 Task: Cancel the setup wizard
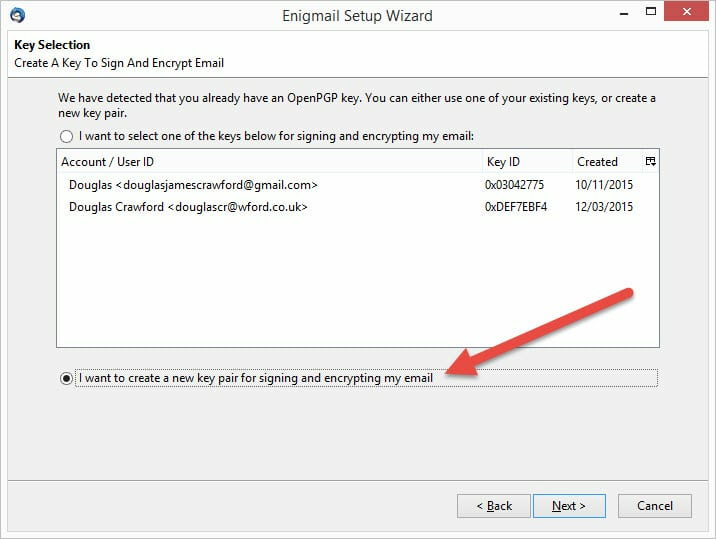coord(654,506)
